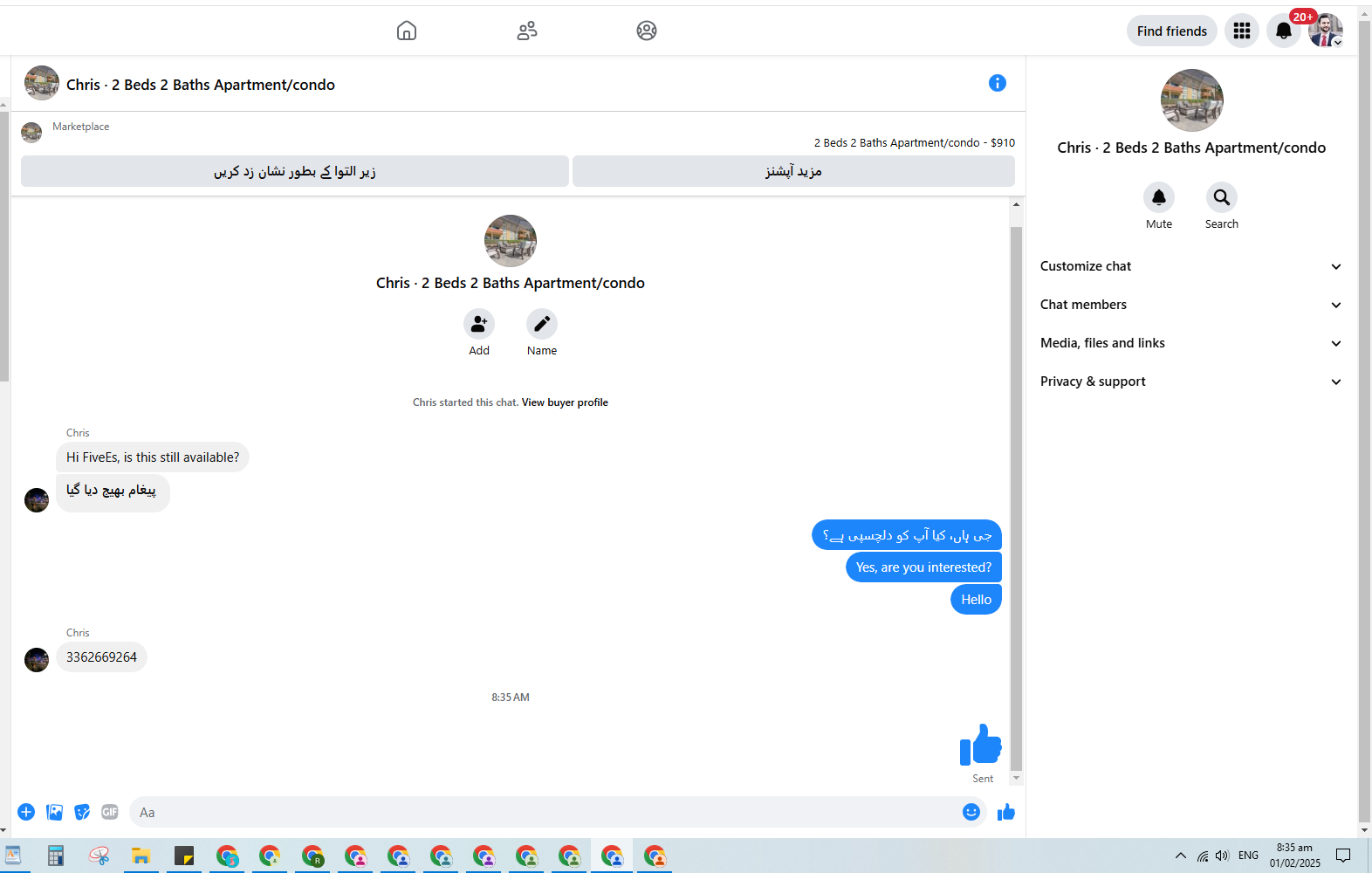Open notifications bell with 20+ badge

tap(1284, 31)
